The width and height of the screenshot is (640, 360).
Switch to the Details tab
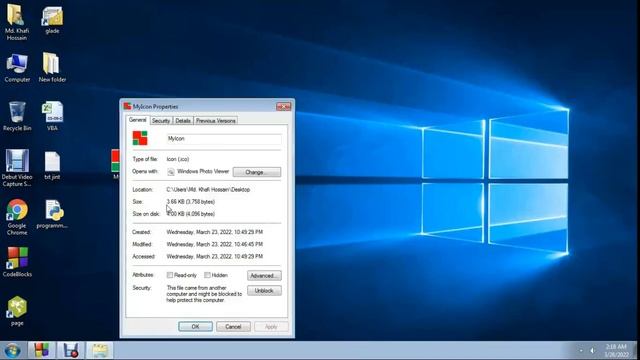(x=183, y=121)
